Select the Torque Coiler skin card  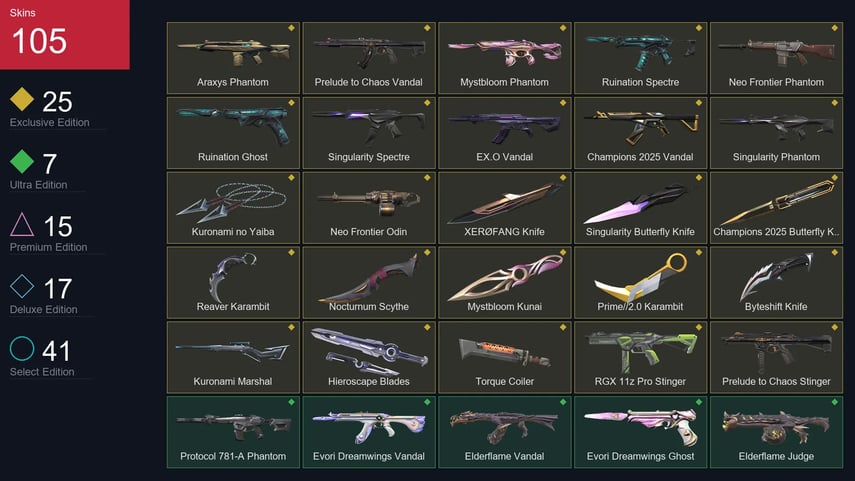coord(504,357)
